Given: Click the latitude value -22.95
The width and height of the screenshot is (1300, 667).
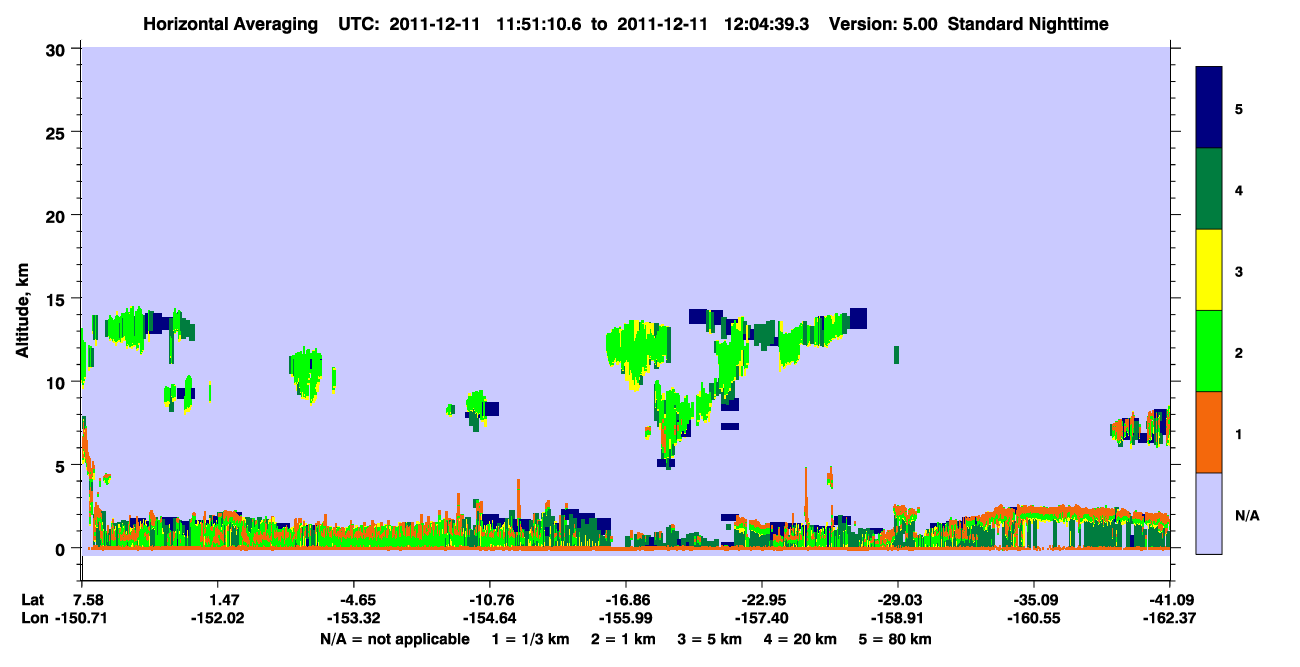Looking at the screenshot, I should [762, 600].
